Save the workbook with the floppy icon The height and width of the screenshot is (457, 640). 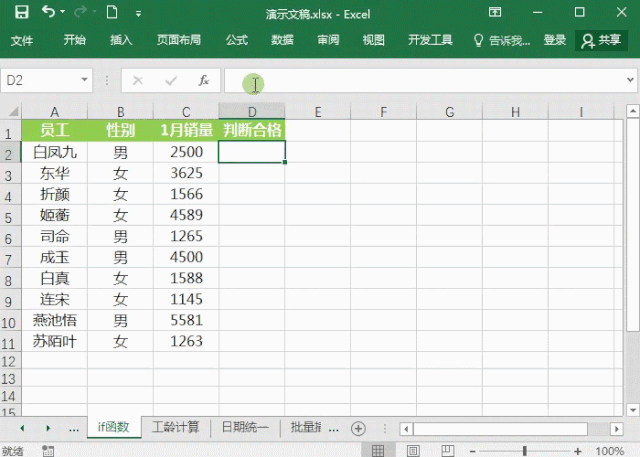click(x=22, y=12)
